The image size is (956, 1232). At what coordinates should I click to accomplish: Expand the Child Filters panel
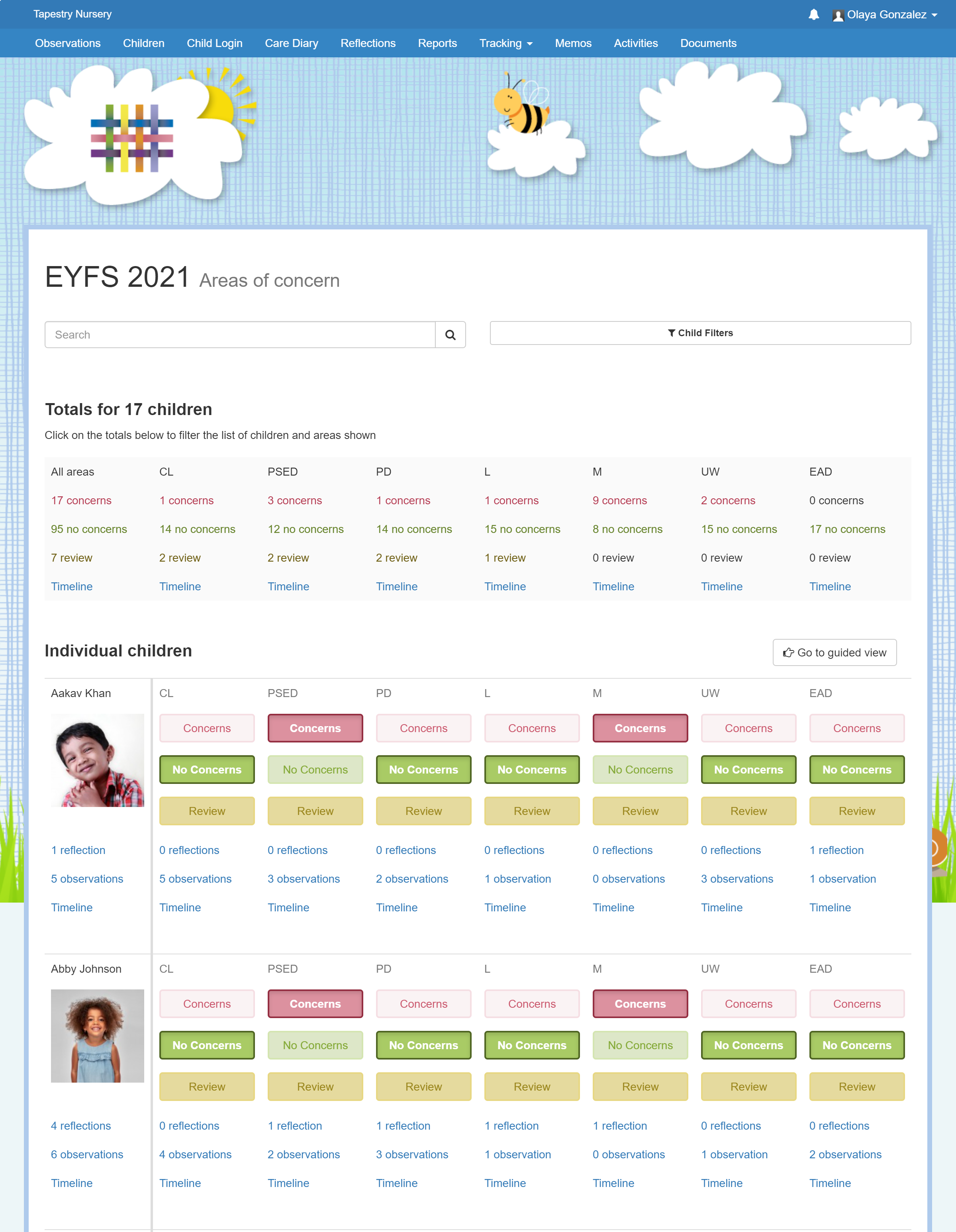[700, 333]
